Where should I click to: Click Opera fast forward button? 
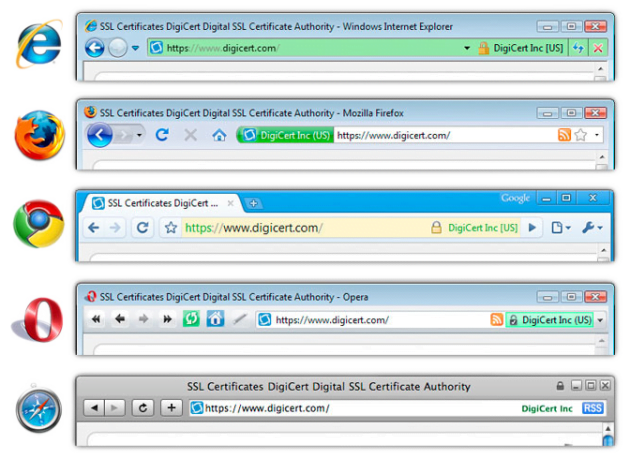[x=167, y=319]
